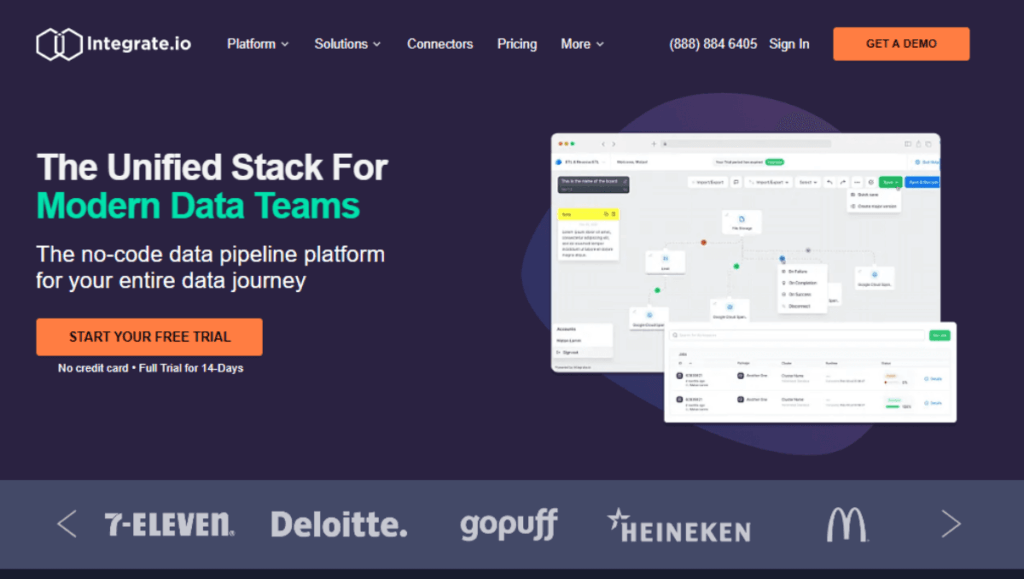Screen dimensions: 1024x579
Task: Click the START YOUR FREE TRIAL button
Action: pyautogui.click(x=148, y=337)
